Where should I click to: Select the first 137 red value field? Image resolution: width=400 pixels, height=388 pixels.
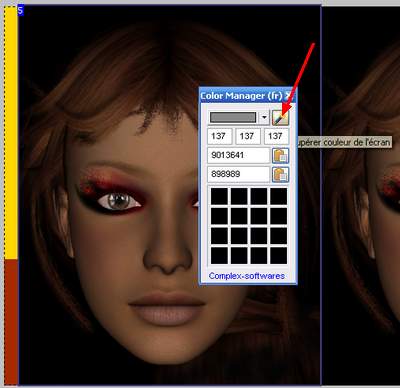219,136
